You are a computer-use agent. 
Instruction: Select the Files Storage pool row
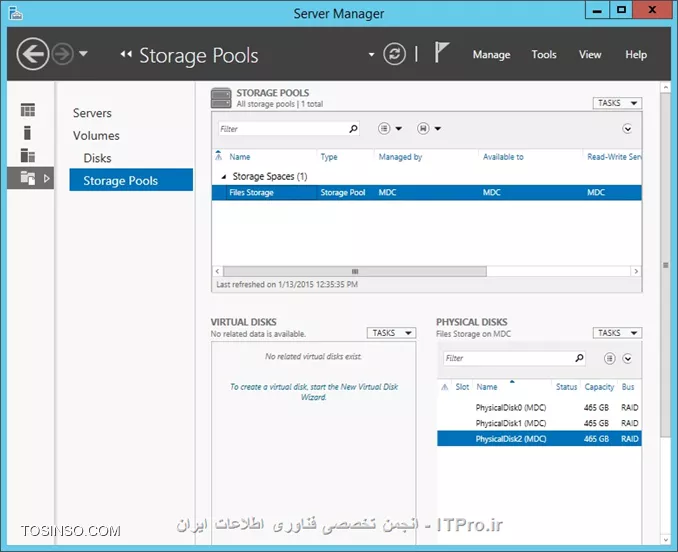(426, 192)
